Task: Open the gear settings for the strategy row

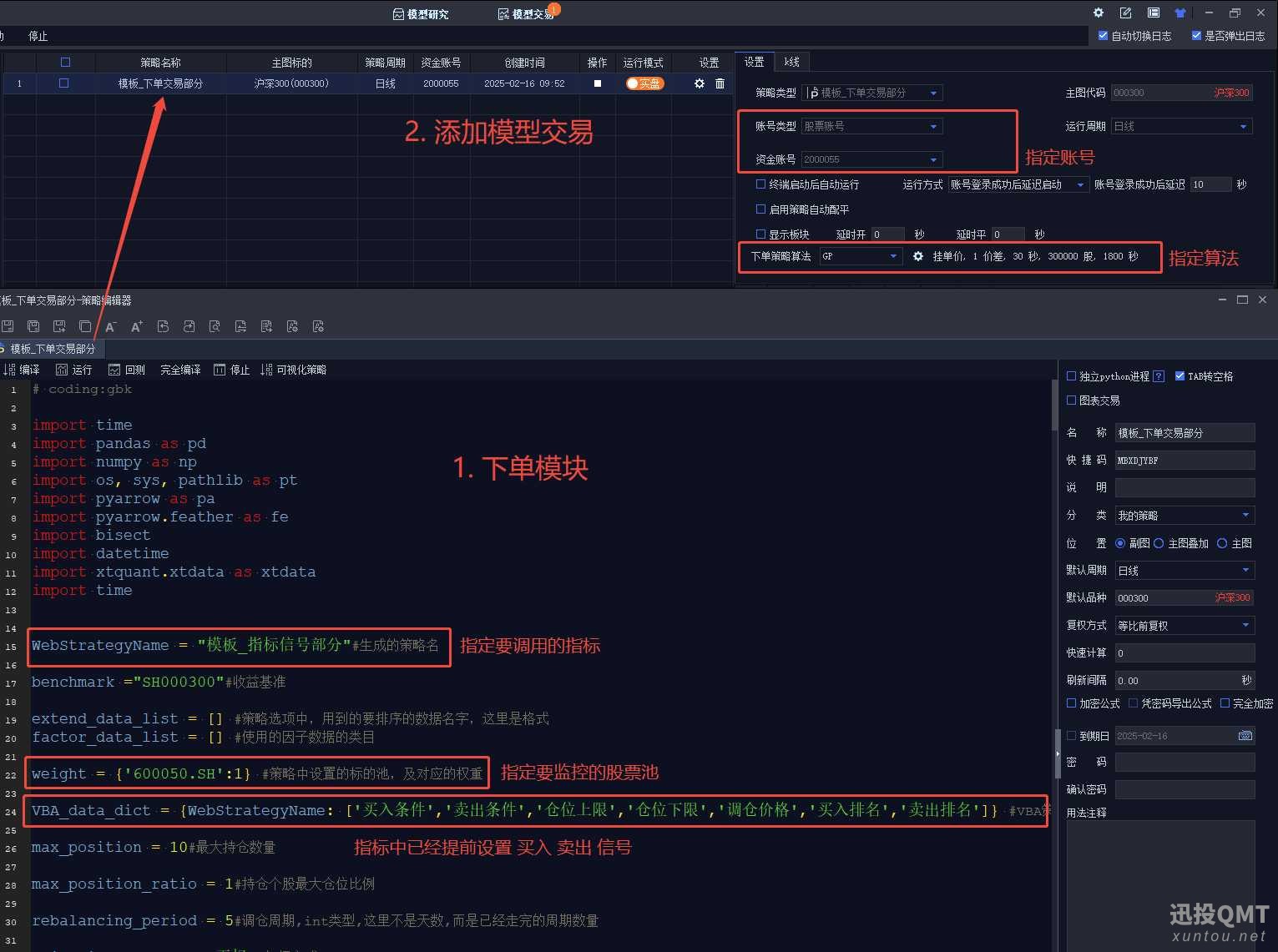Action: [700, 83]
